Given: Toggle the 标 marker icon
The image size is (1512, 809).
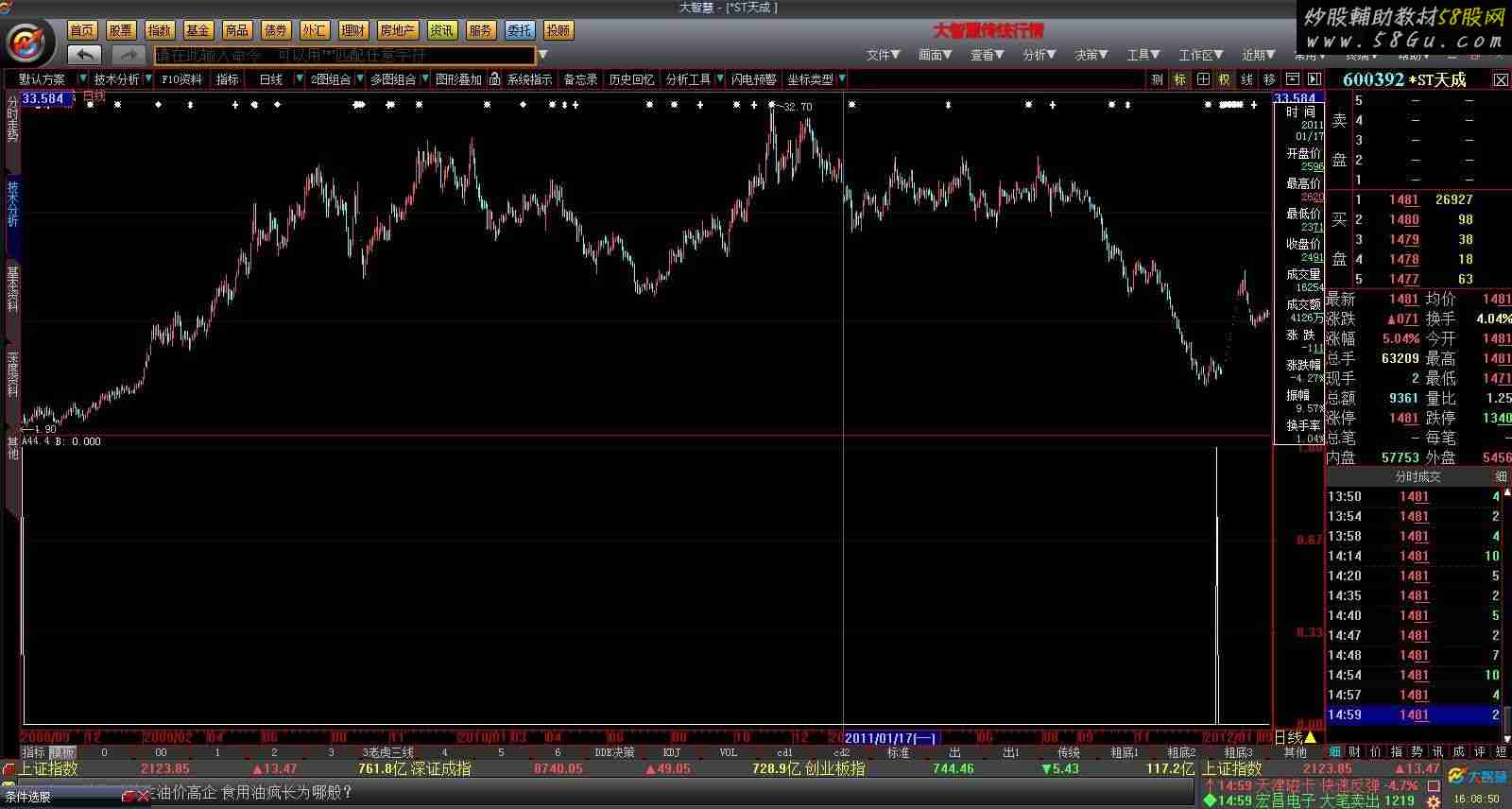Looking at the screenshot, I should (x=1180, y=79).
